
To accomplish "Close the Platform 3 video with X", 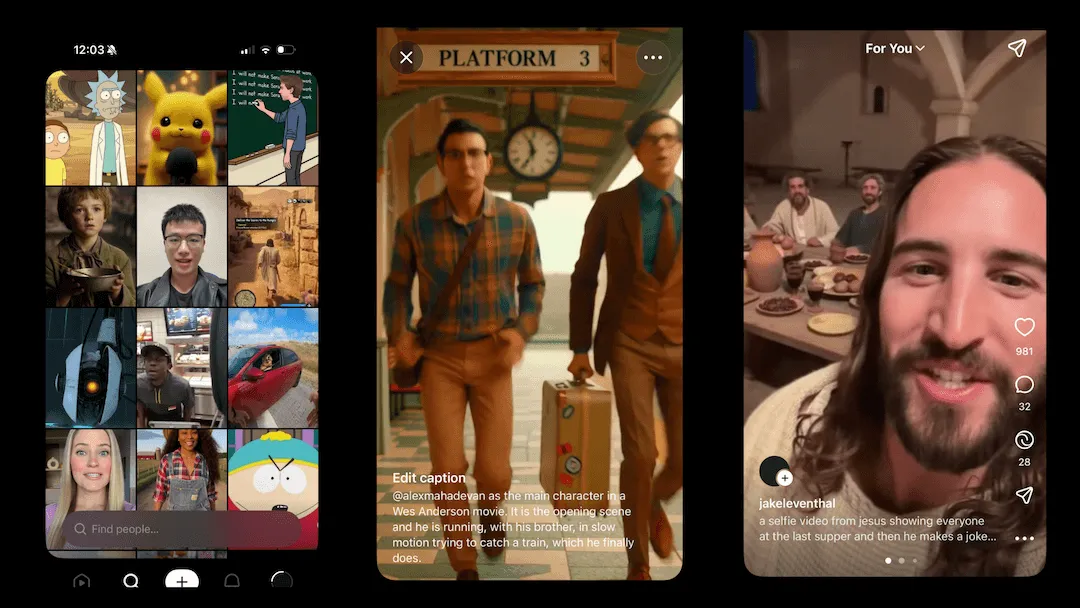I will tap(406, 57).
